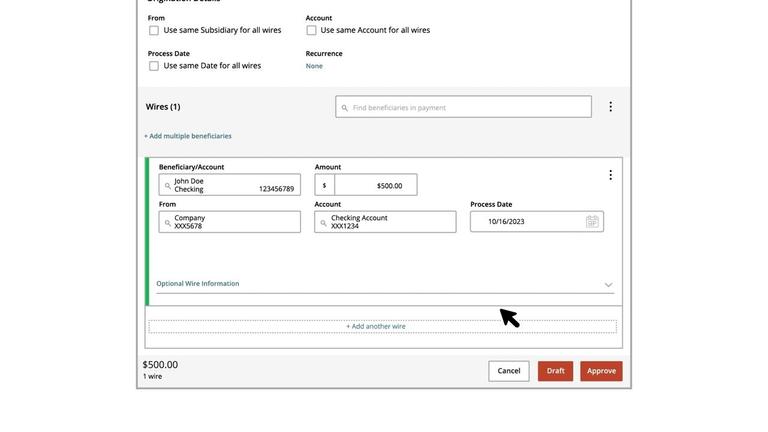The height and width of the screenshot is (432, 768).
Task: Open the wire entry three-dot menu
Action: 610,175
